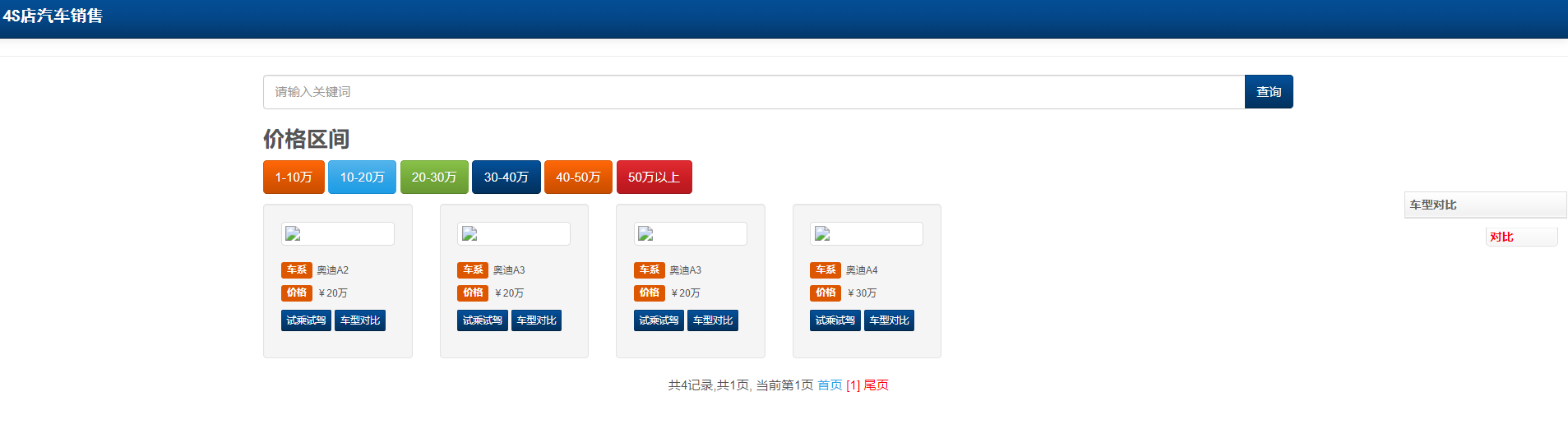Image resolution: width=1568 pixels, height=447 pixels.
Task: Select page [1] in pagination
Action: 853,385
